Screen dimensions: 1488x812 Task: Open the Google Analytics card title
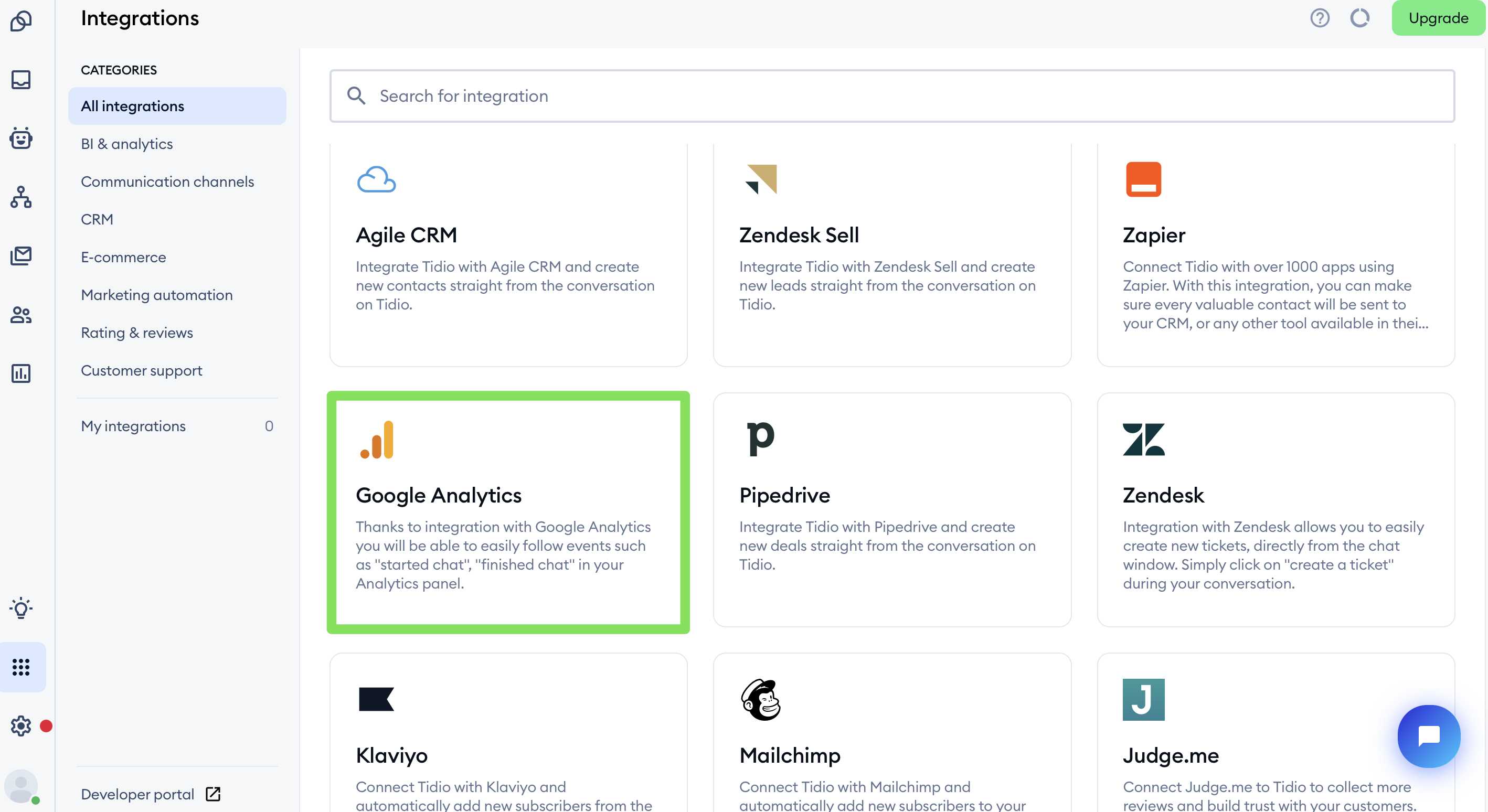[439, 495]
